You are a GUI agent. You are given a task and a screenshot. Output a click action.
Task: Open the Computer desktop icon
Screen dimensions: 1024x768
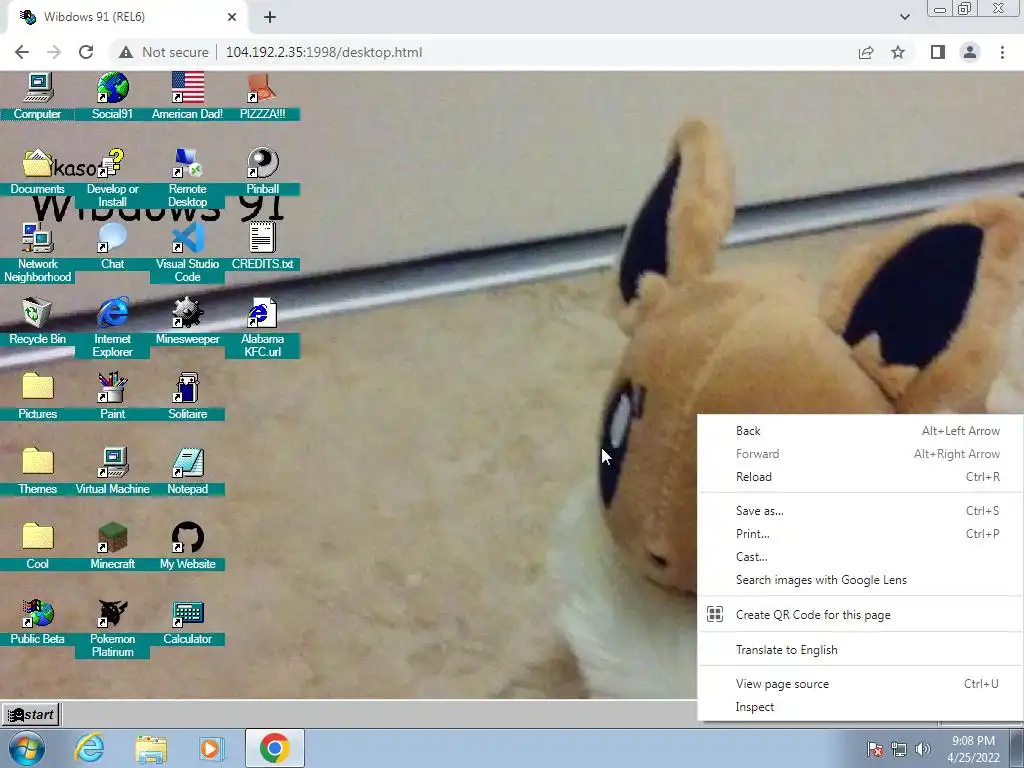[x=37, y=89]
